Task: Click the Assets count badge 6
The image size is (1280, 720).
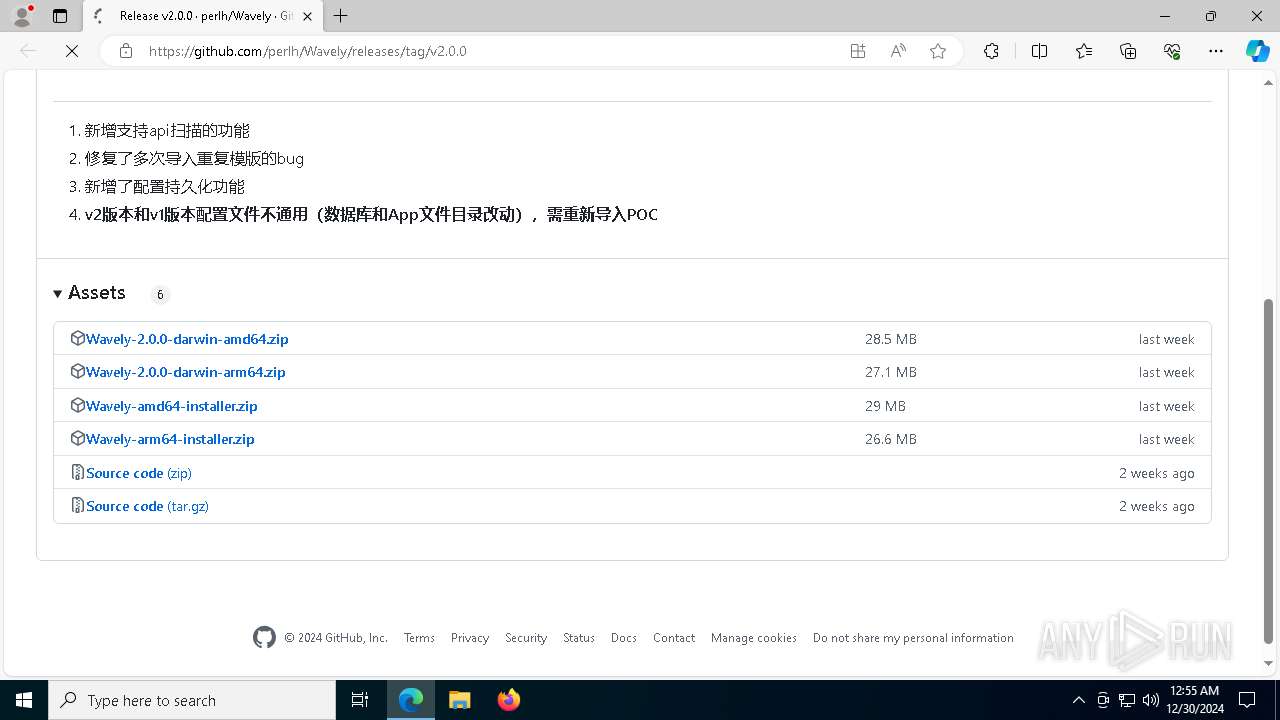Action: point(160,294)
